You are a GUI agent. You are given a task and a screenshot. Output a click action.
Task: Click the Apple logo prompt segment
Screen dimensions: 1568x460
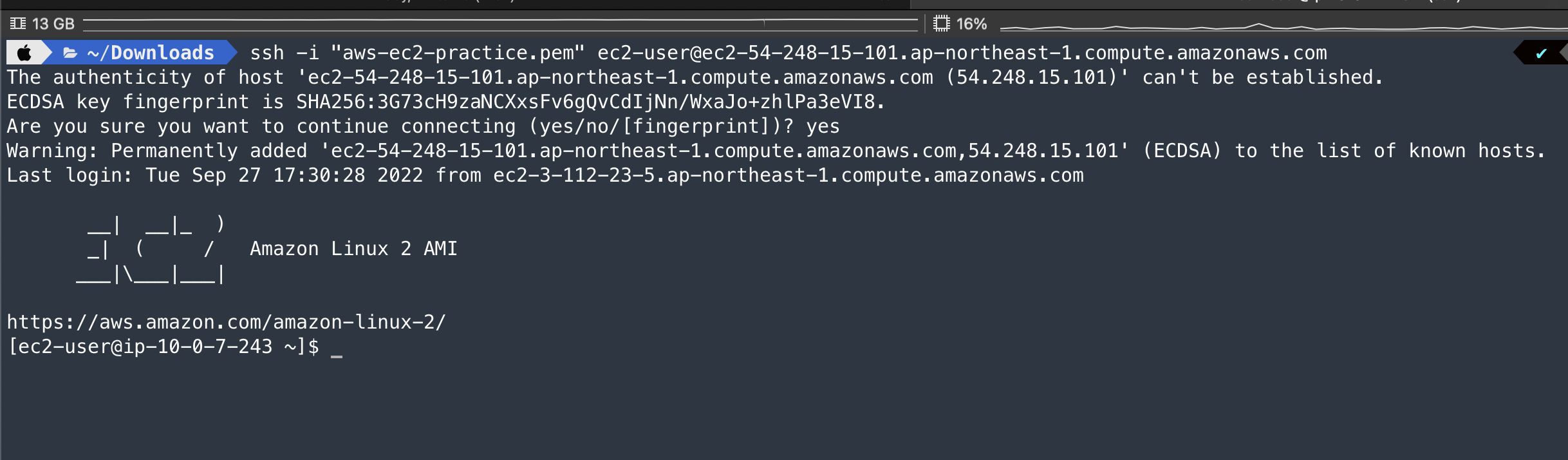pyautogui.click(x=24, y=53)
